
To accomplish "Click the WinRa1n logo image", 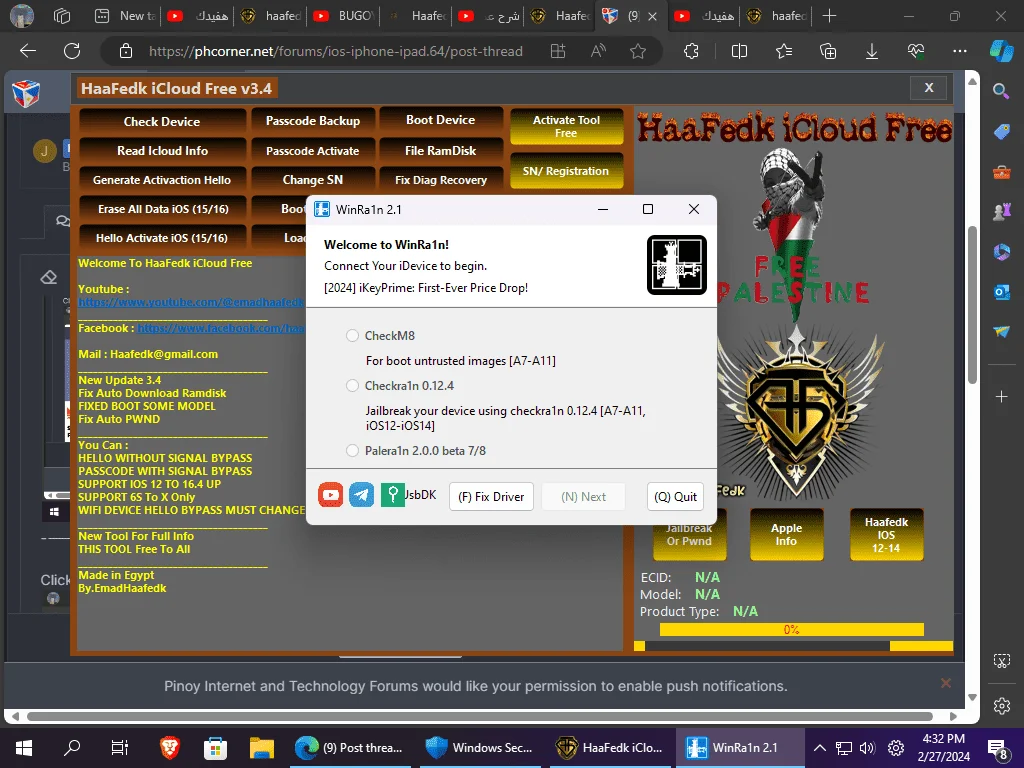I will (x=677, y=264).
